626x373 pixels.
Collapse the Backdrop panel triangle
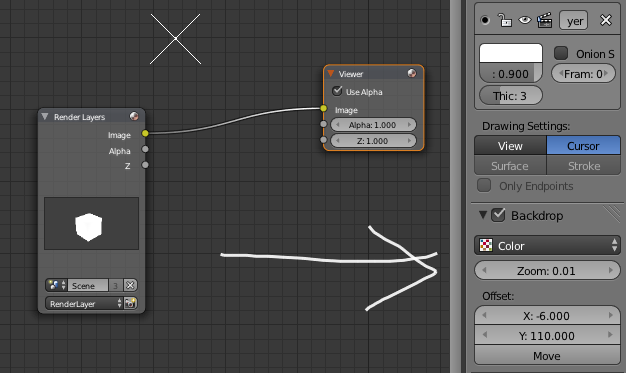pyautogui.click(x=483, y=215)
